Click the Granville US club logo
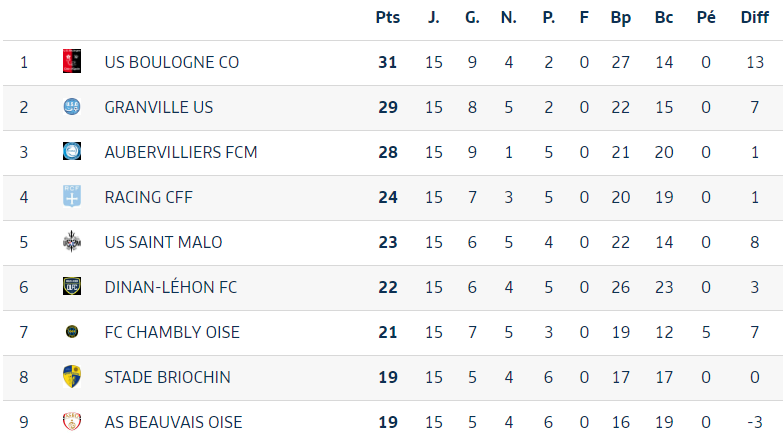The width and height of the screenshot is (784, 442). click(72, 106)
